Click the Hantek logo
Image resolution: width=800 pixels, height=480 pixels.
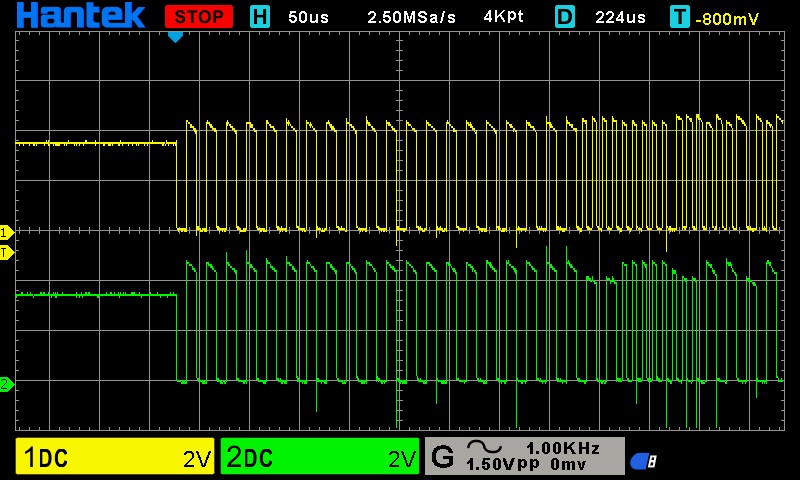(x=81, y=15)
